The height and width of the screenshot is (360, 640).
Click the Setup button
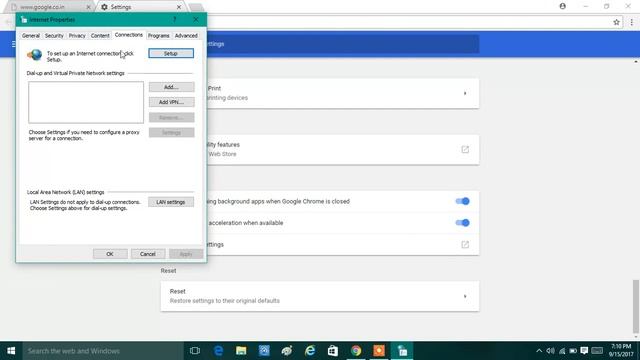pos(171,53)
